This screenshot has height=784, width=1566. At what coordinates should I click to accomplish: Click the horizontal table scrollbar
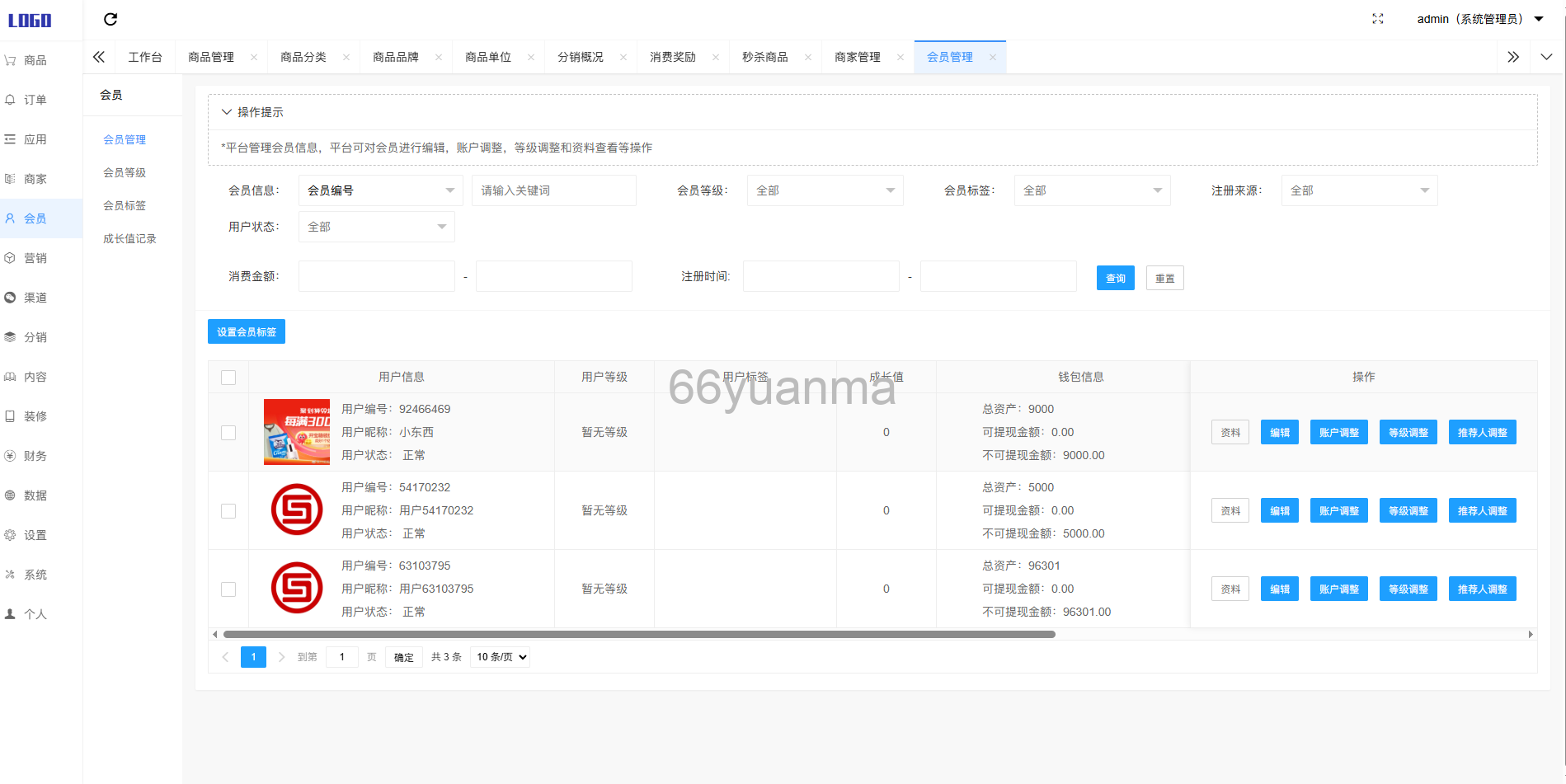[x=639, y=634]
